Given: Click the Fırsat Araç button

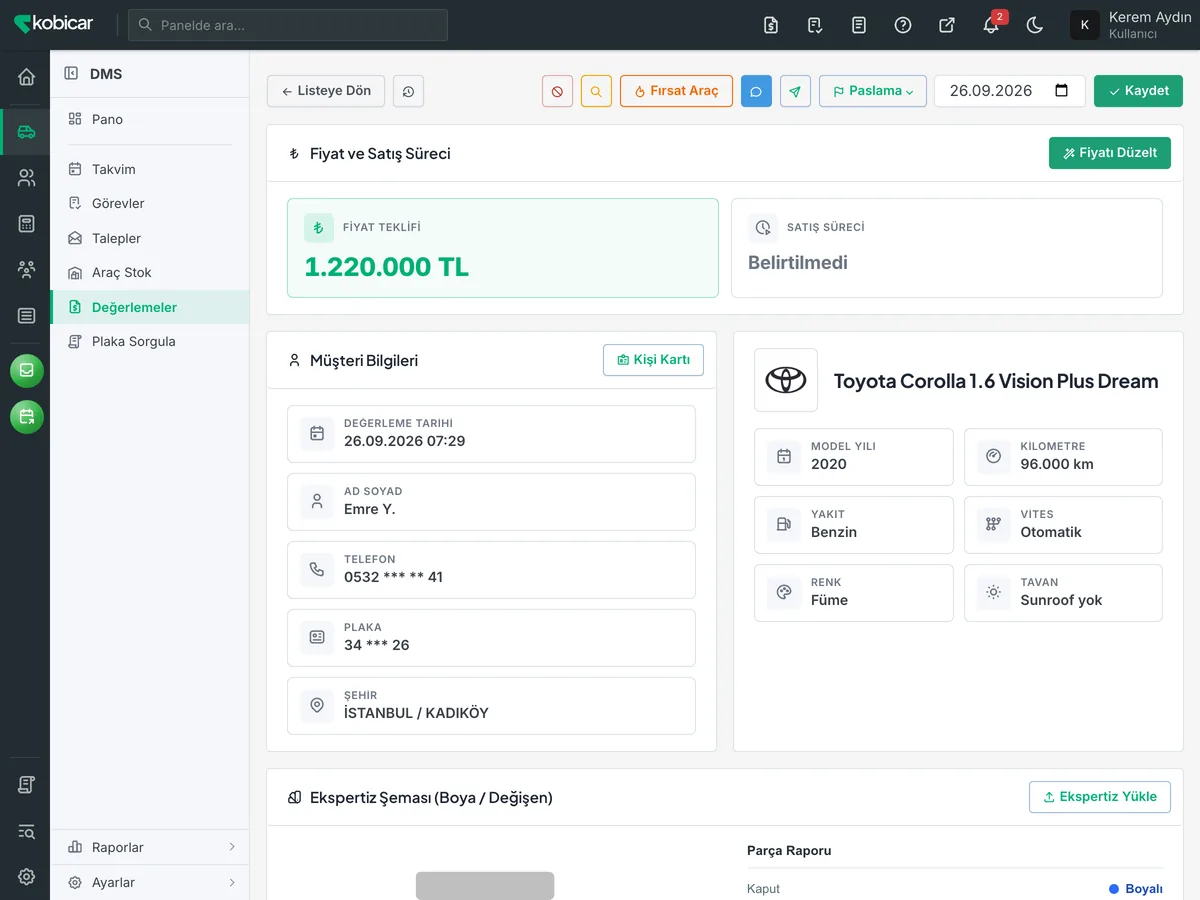Looking at the screenshot, I should tap(677, 91).
